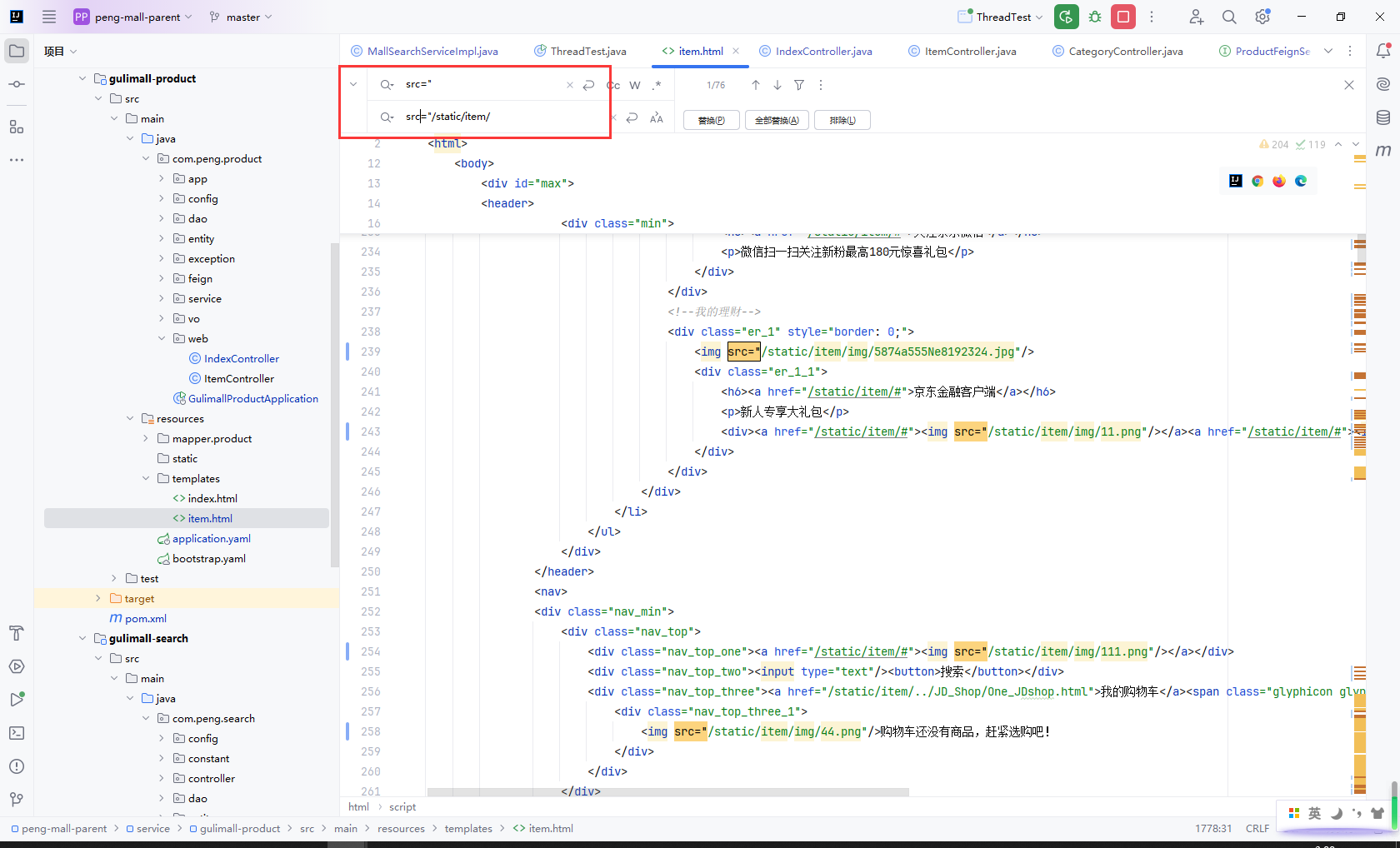Open search filter funnel options

point(799,85)
